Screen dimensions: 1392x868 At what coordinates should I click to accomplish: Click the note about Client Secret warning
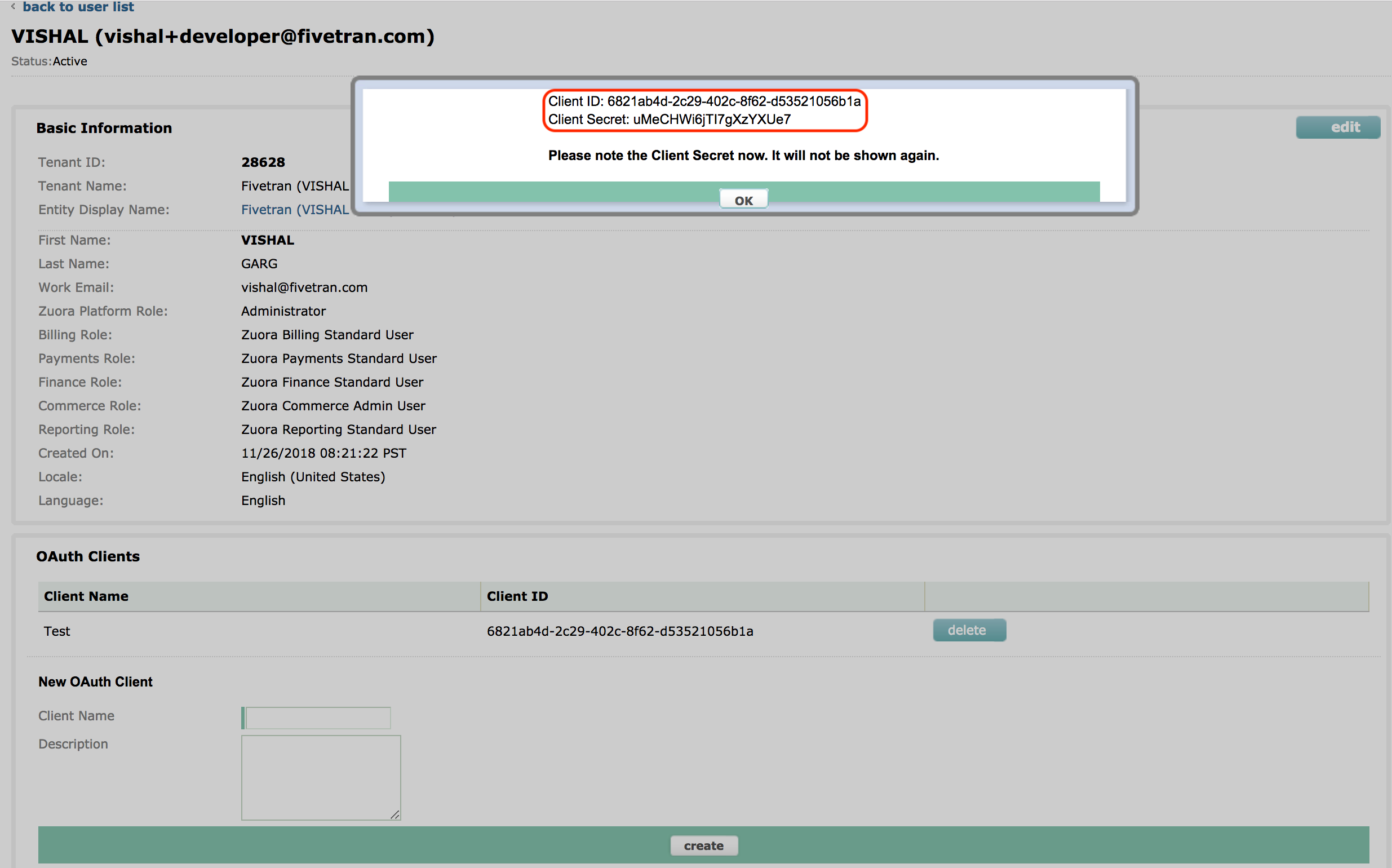point(743,156)
